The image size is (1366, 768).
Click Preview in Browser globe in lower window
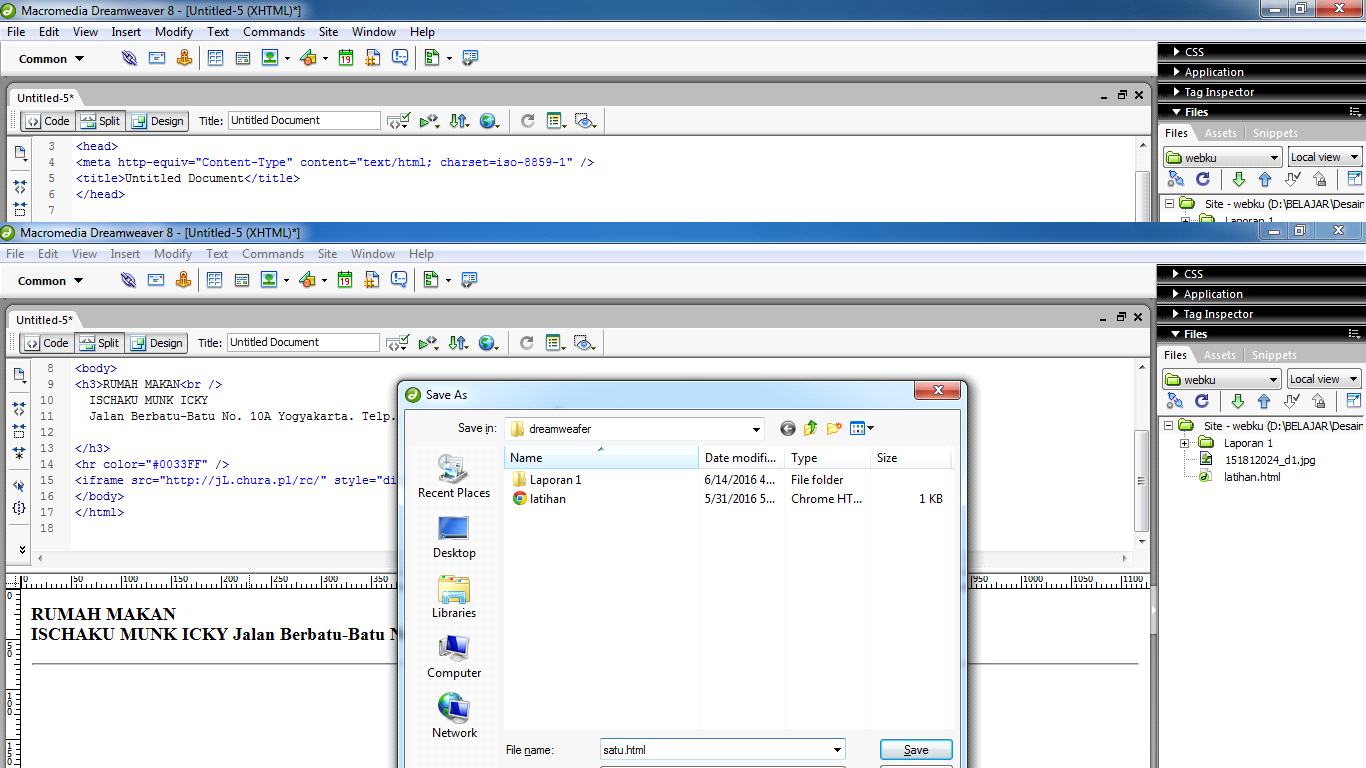coord(488,343)
